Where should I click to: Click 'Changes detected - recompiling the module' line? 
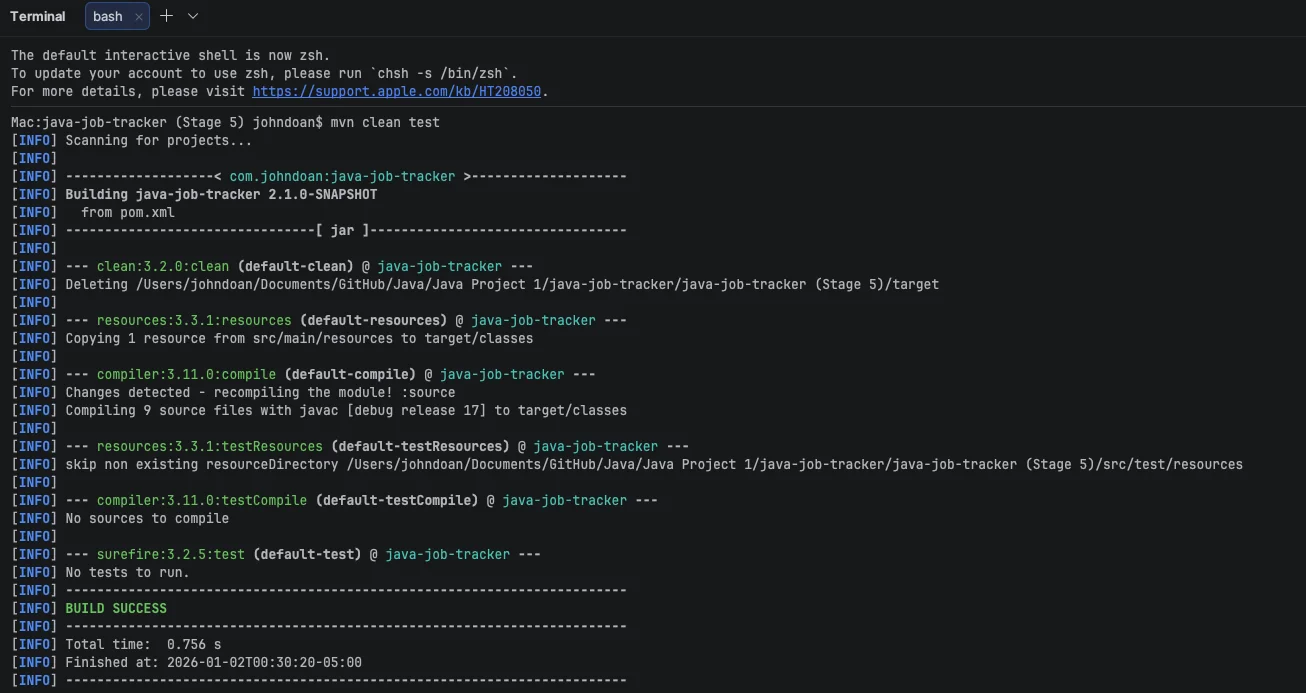point(260,392)
